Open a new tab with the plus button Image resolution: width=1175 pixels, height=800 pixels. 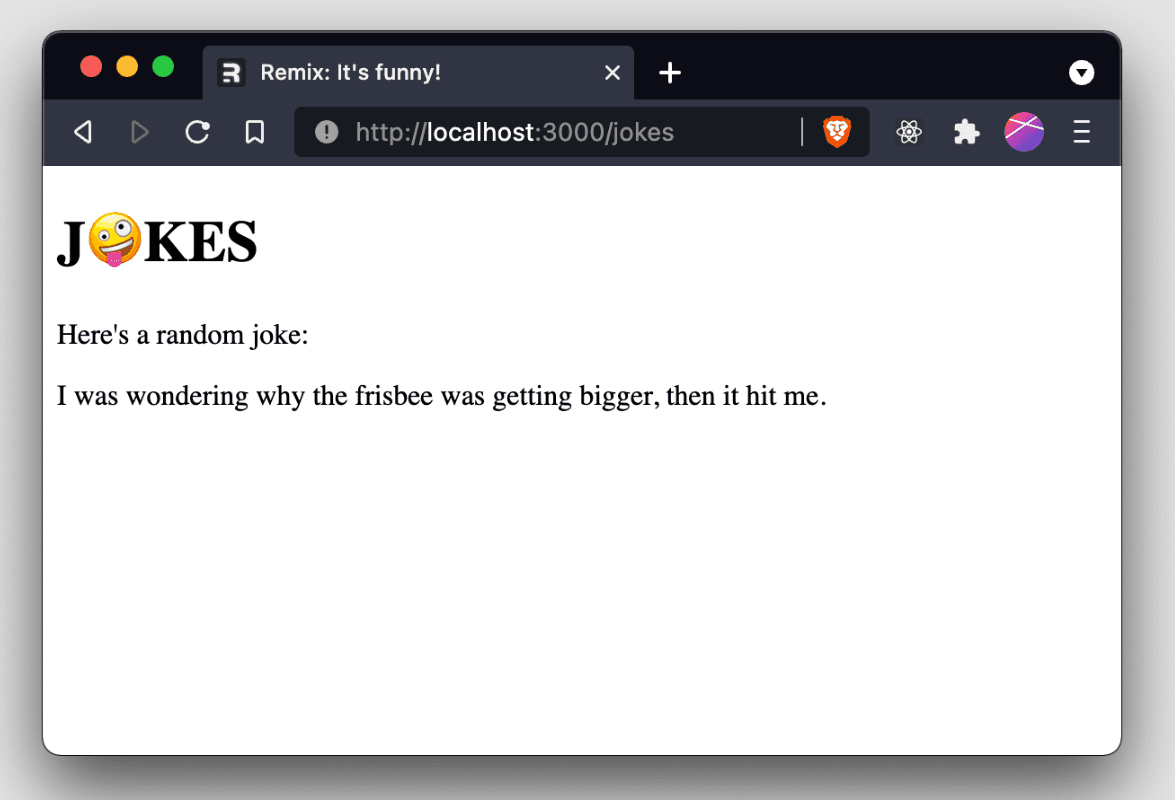(670, 72)
